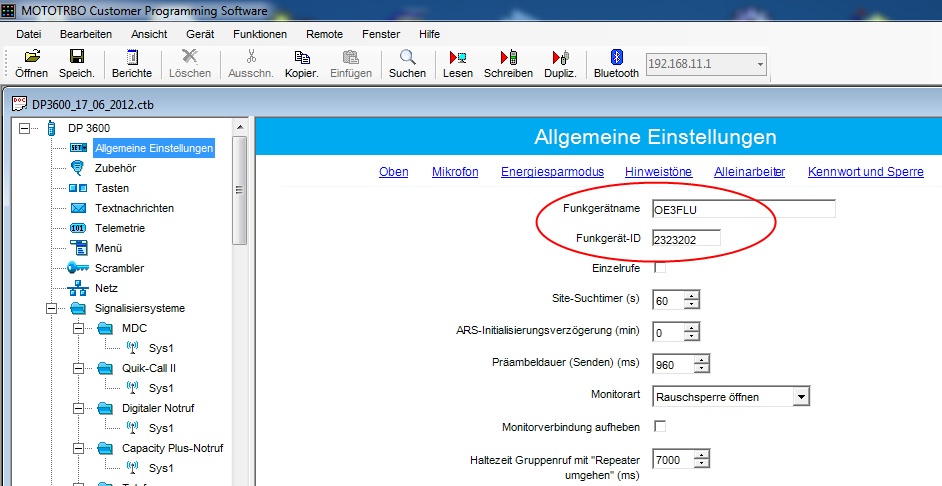Increase ARS-Initialisierungsverzögerung value

point(692,327)
